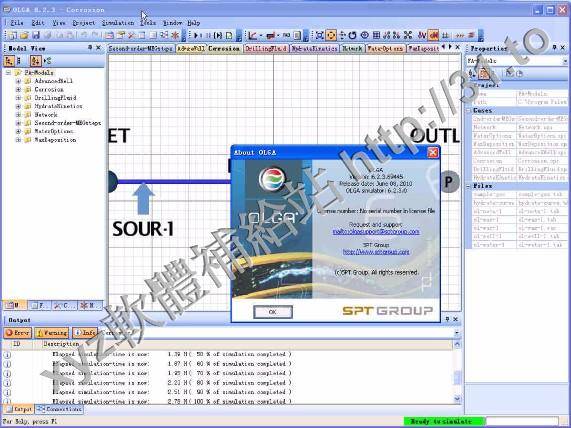Toggle the highlighted red label icon in toolbar

tap(433, 35)
